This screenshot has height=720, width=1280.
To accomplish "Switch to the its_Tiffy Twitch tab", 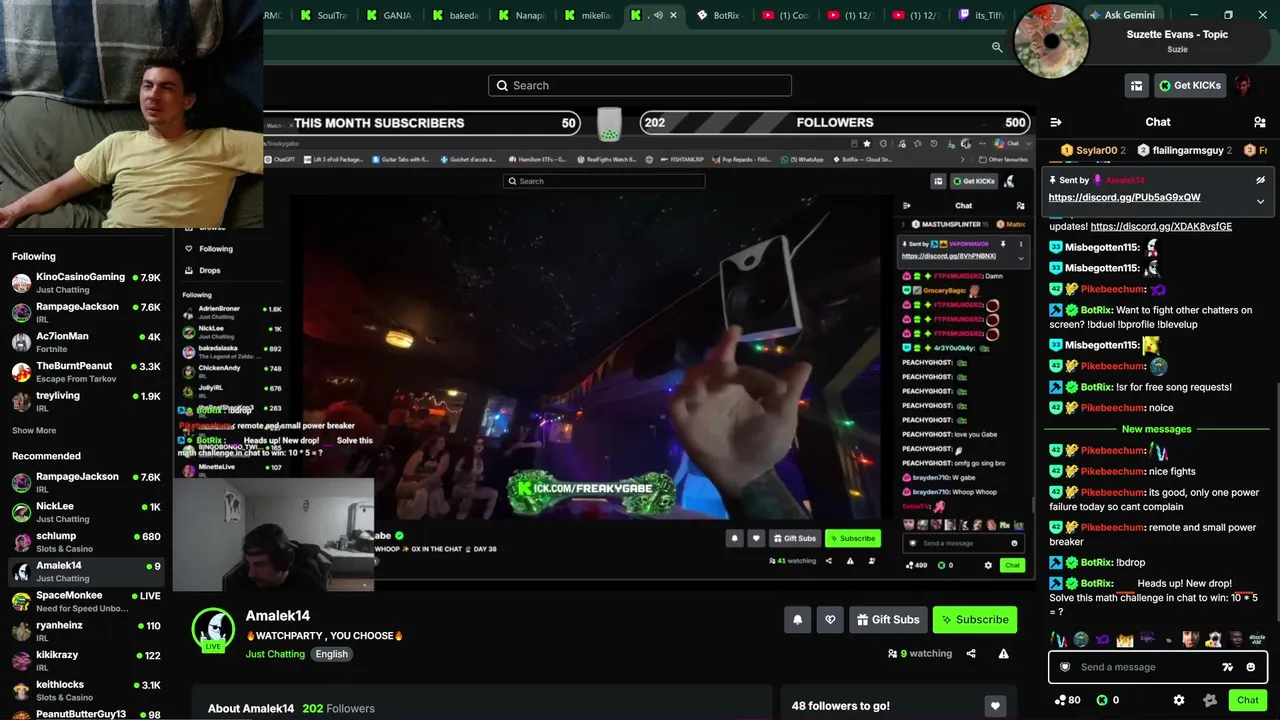I will click(982, 15).
